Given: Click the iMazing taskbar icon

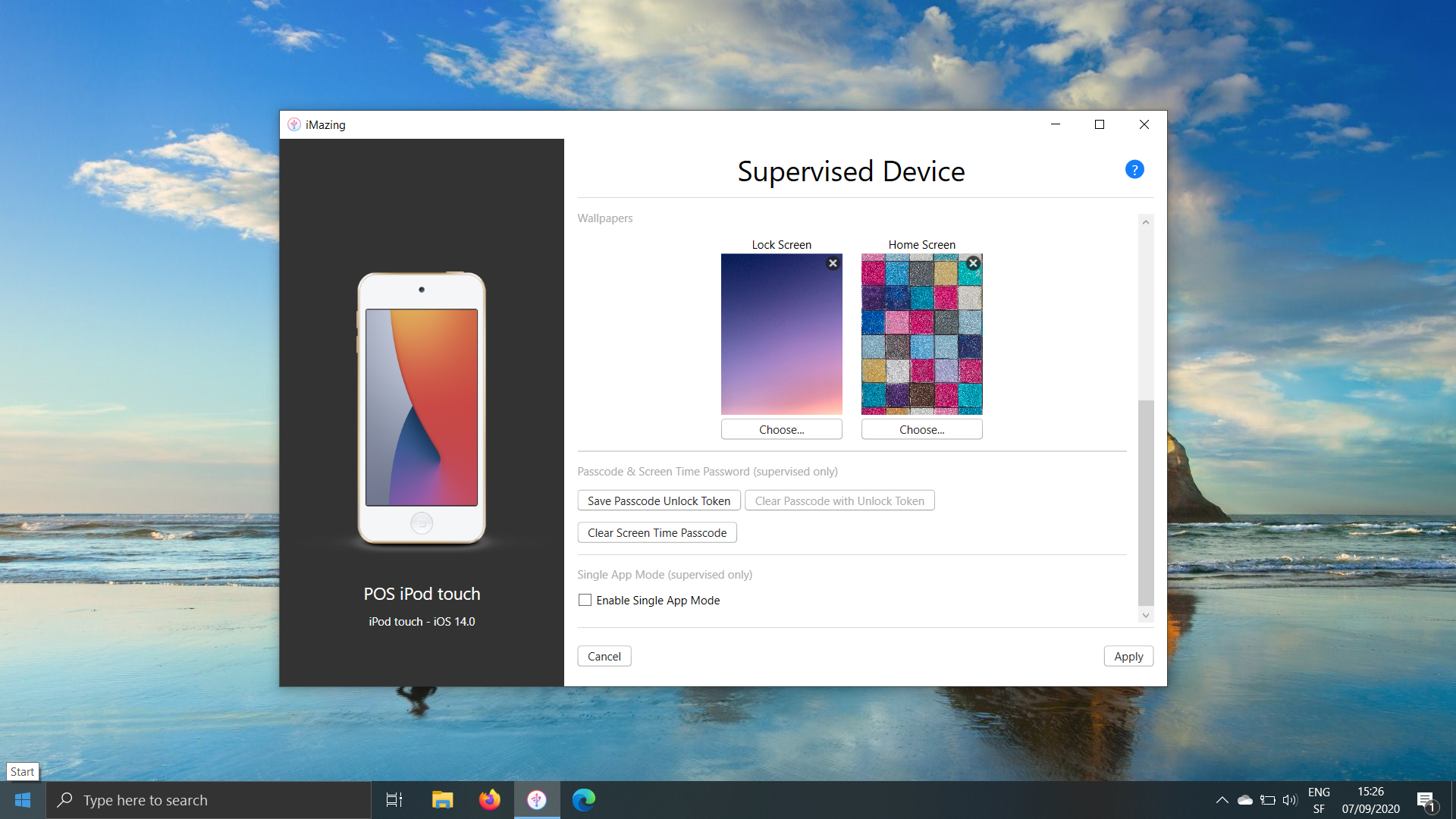Looking at the screenshot, I should [x=537, y=800].
